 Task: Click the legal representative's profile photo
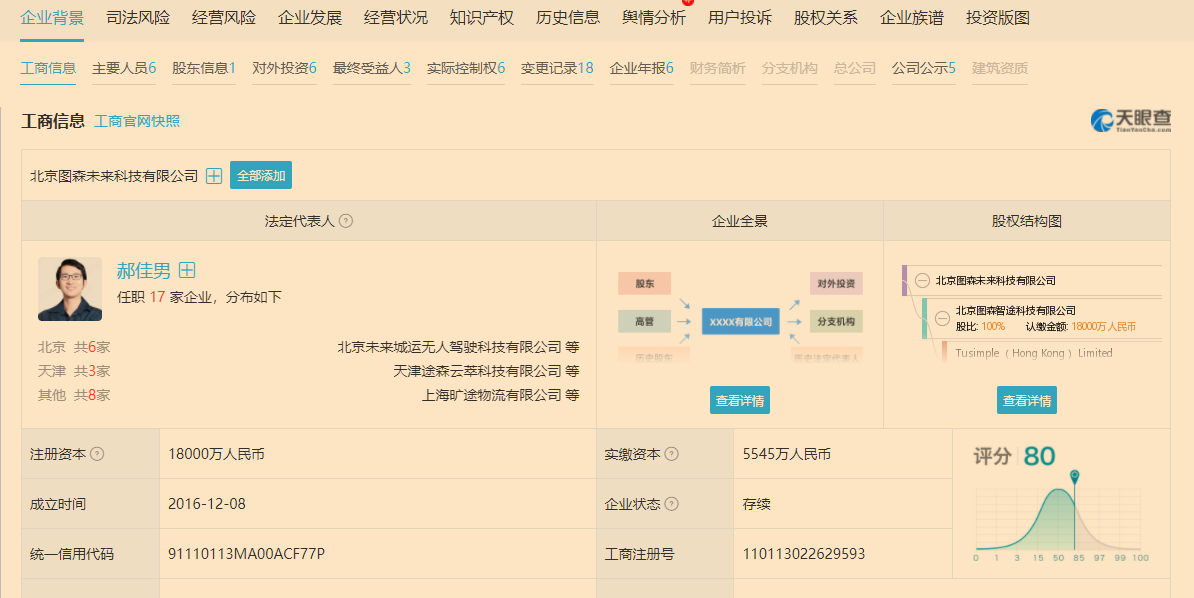click(70, 289)
